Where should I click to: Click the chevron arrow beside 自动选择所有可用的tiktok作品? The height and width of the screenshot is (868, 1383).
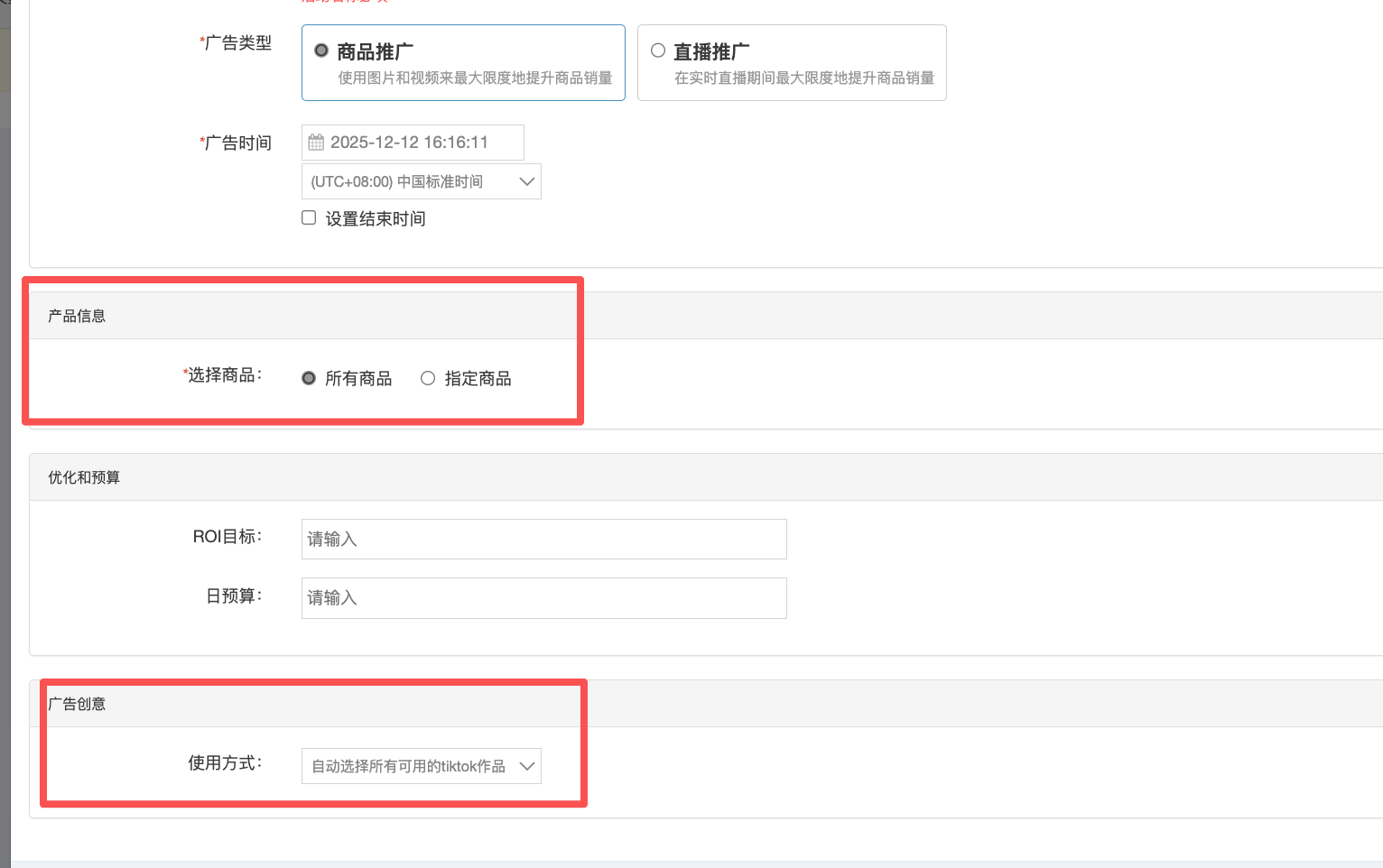(x=527, y=766)
